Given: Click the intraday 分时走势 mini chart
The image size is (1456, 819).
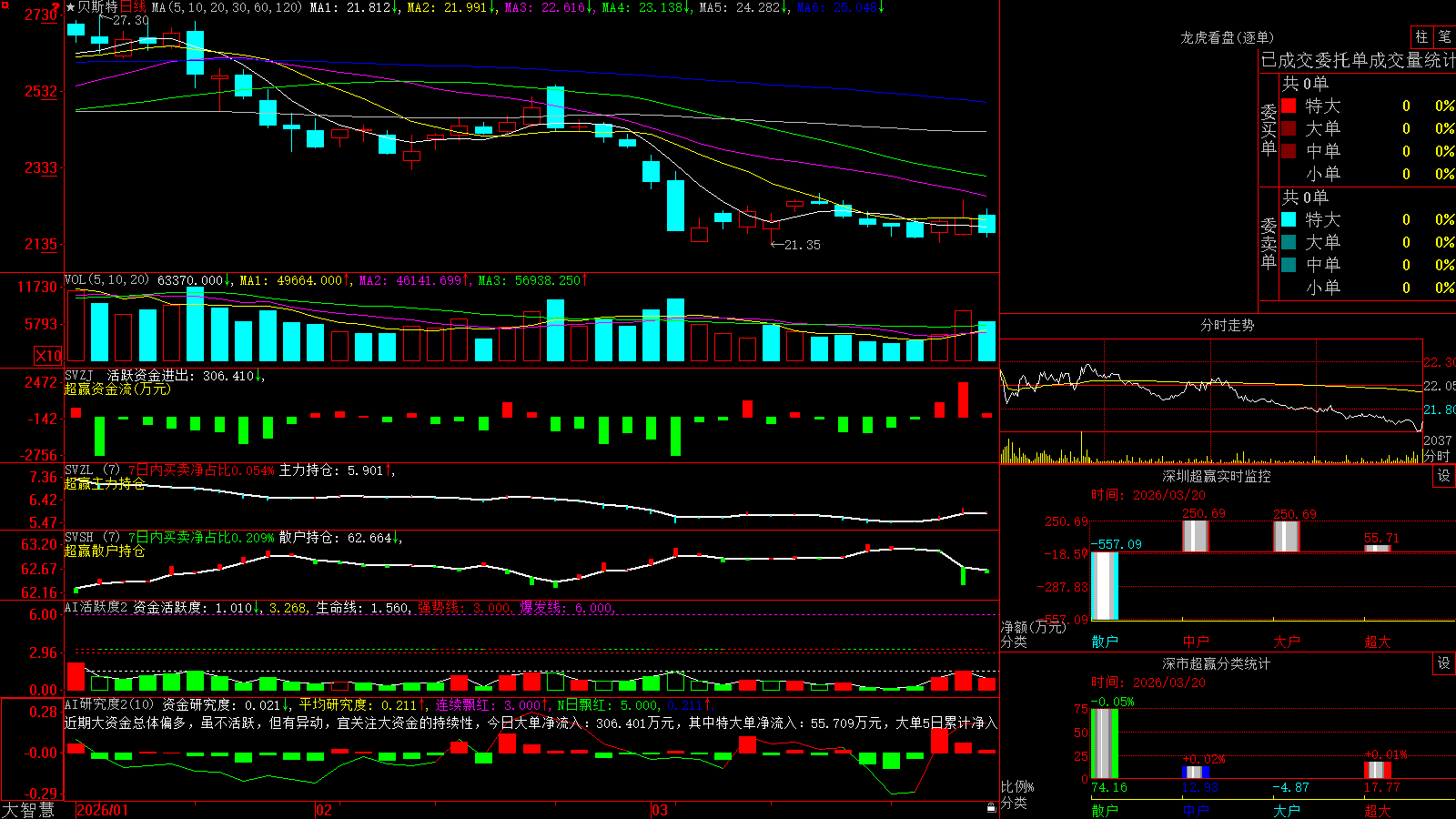Looking at the screenshot, I should click(1211, 401).
